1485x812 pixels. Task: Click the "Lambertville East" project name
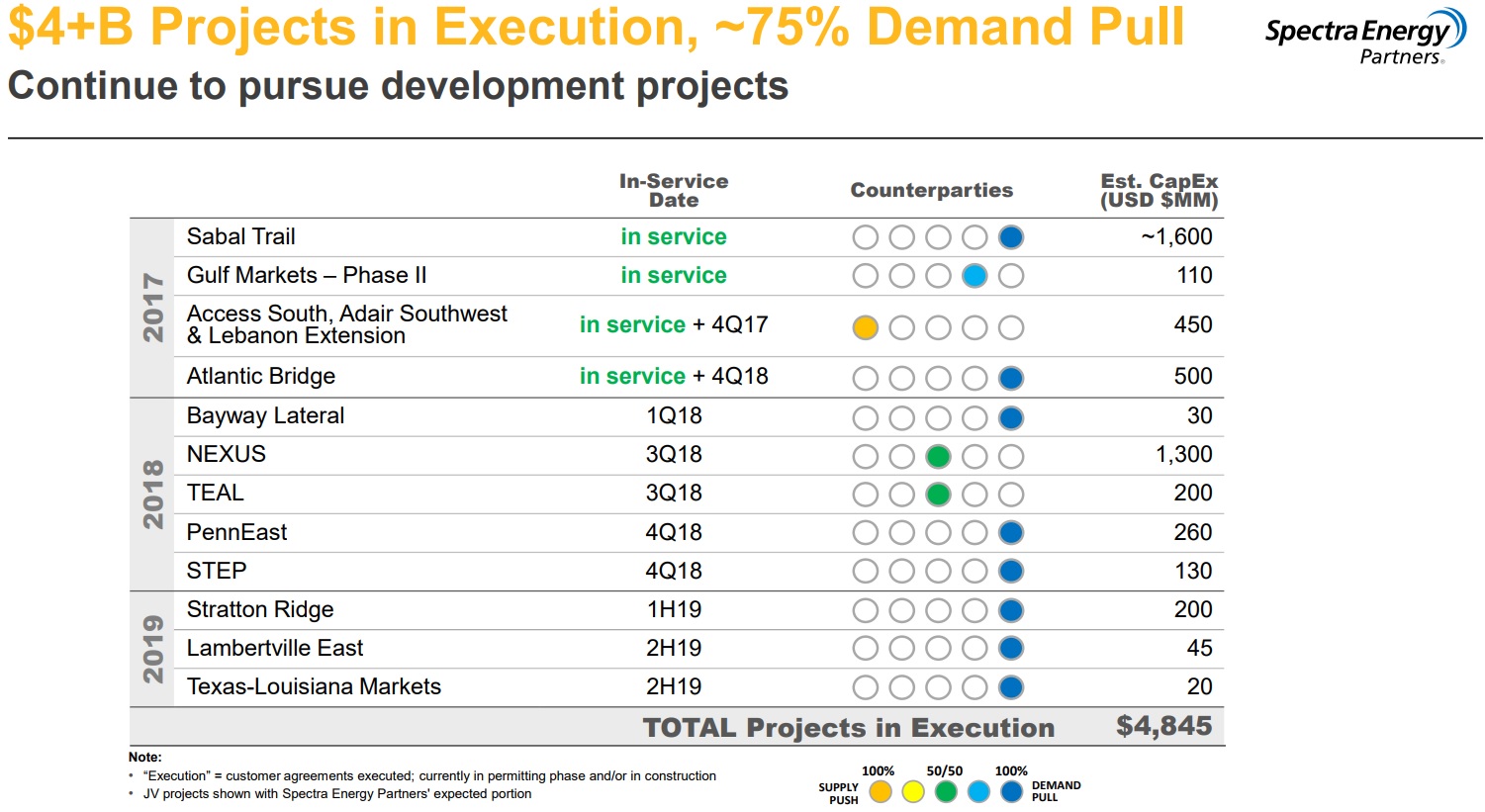point(275,648)
